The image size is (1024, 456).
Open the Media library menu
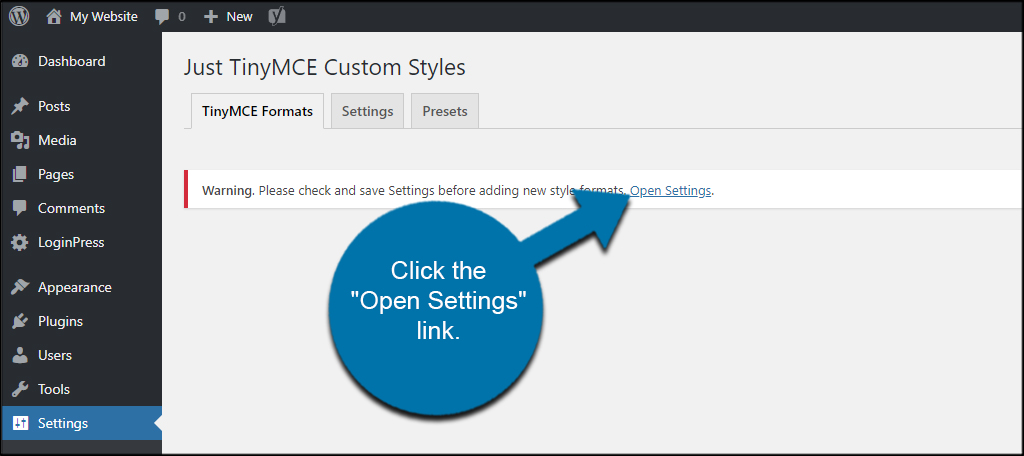[81, 140]
